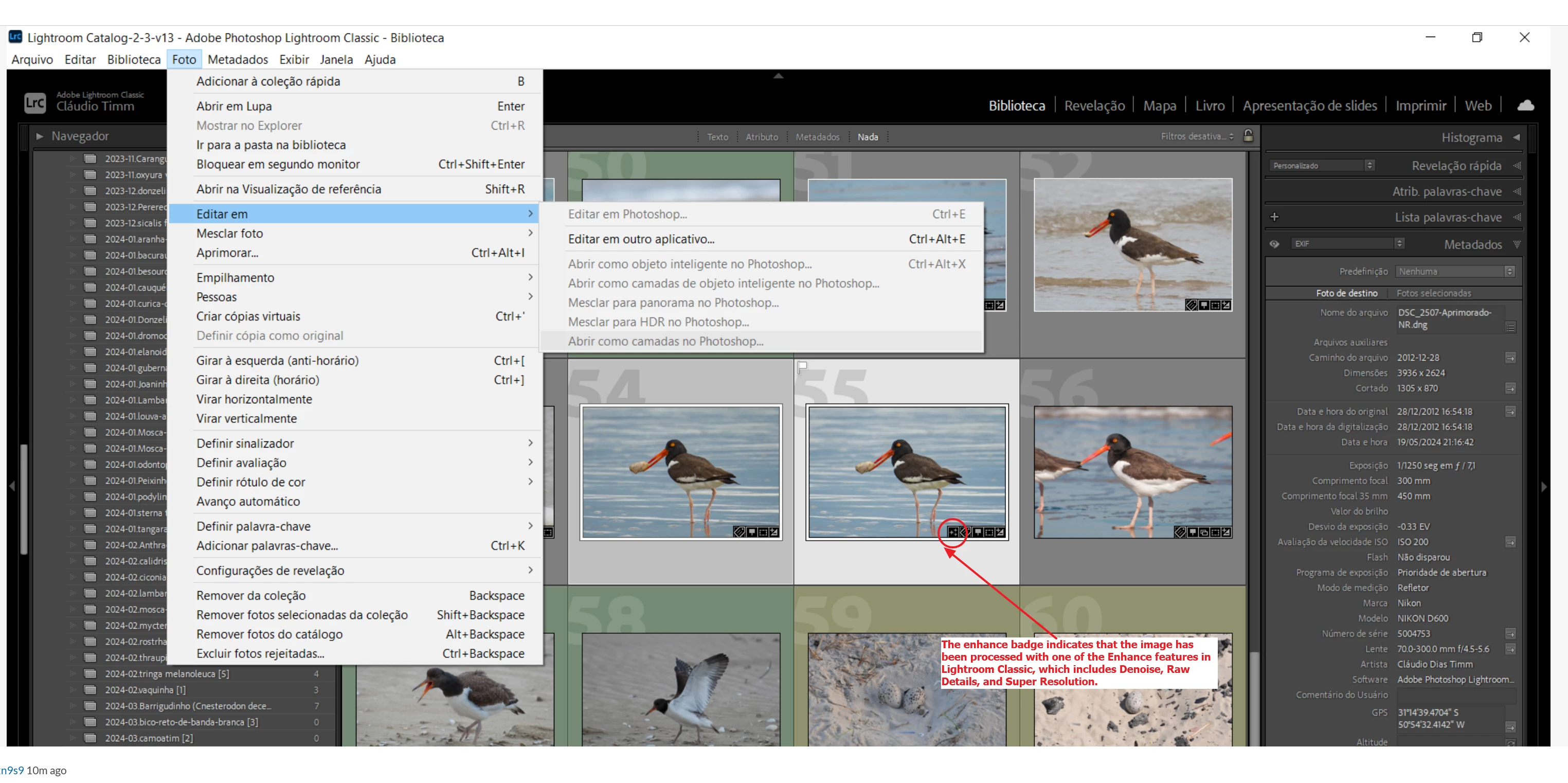Click the cloud sync status icon
This screenshot has width=1568, height=783.
(x=1525, y=105)
